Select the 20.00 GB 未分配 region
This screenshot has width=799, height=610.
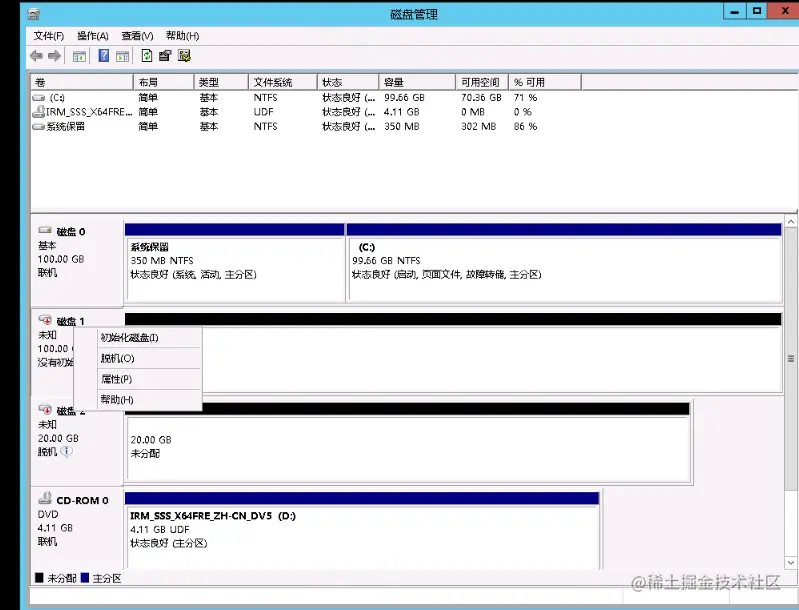tap(408, 441)
